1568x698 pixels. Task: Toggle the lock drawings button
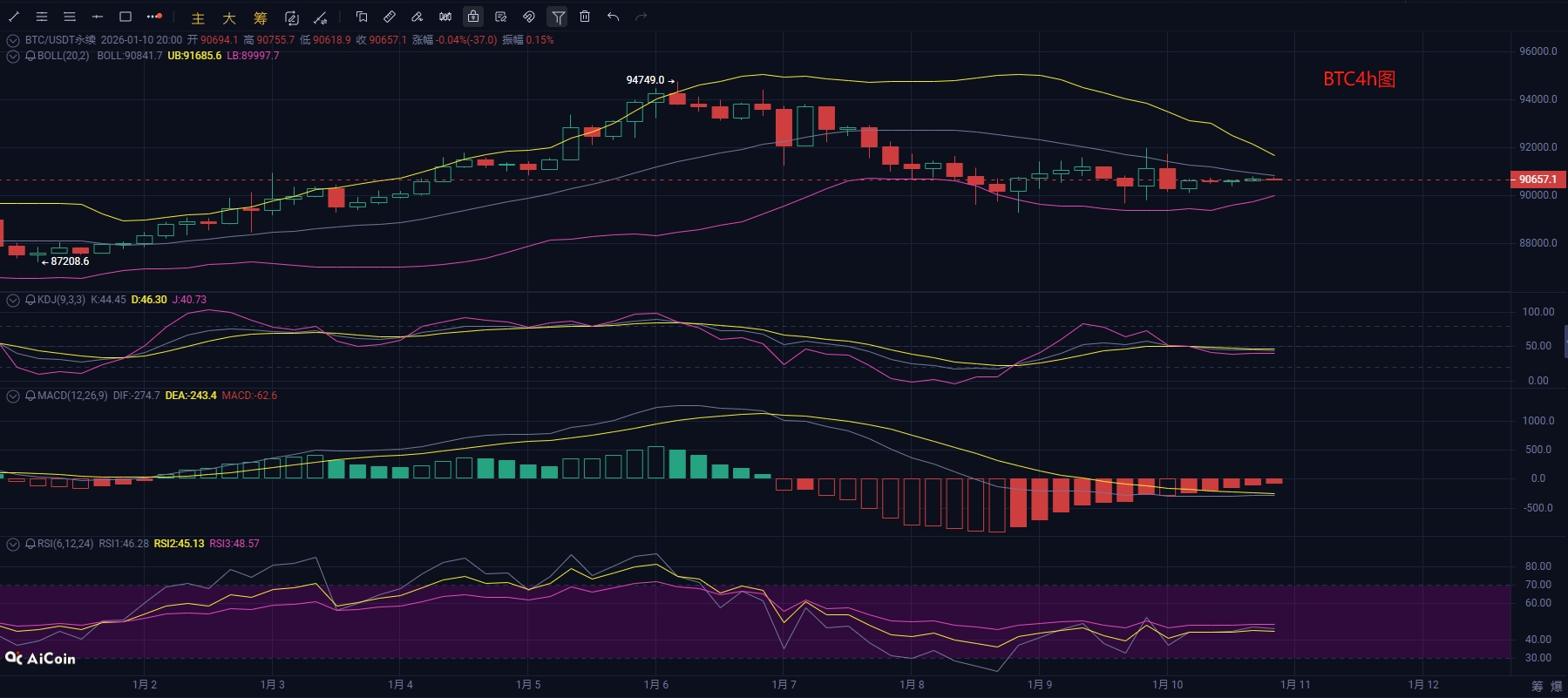(472, 17)
